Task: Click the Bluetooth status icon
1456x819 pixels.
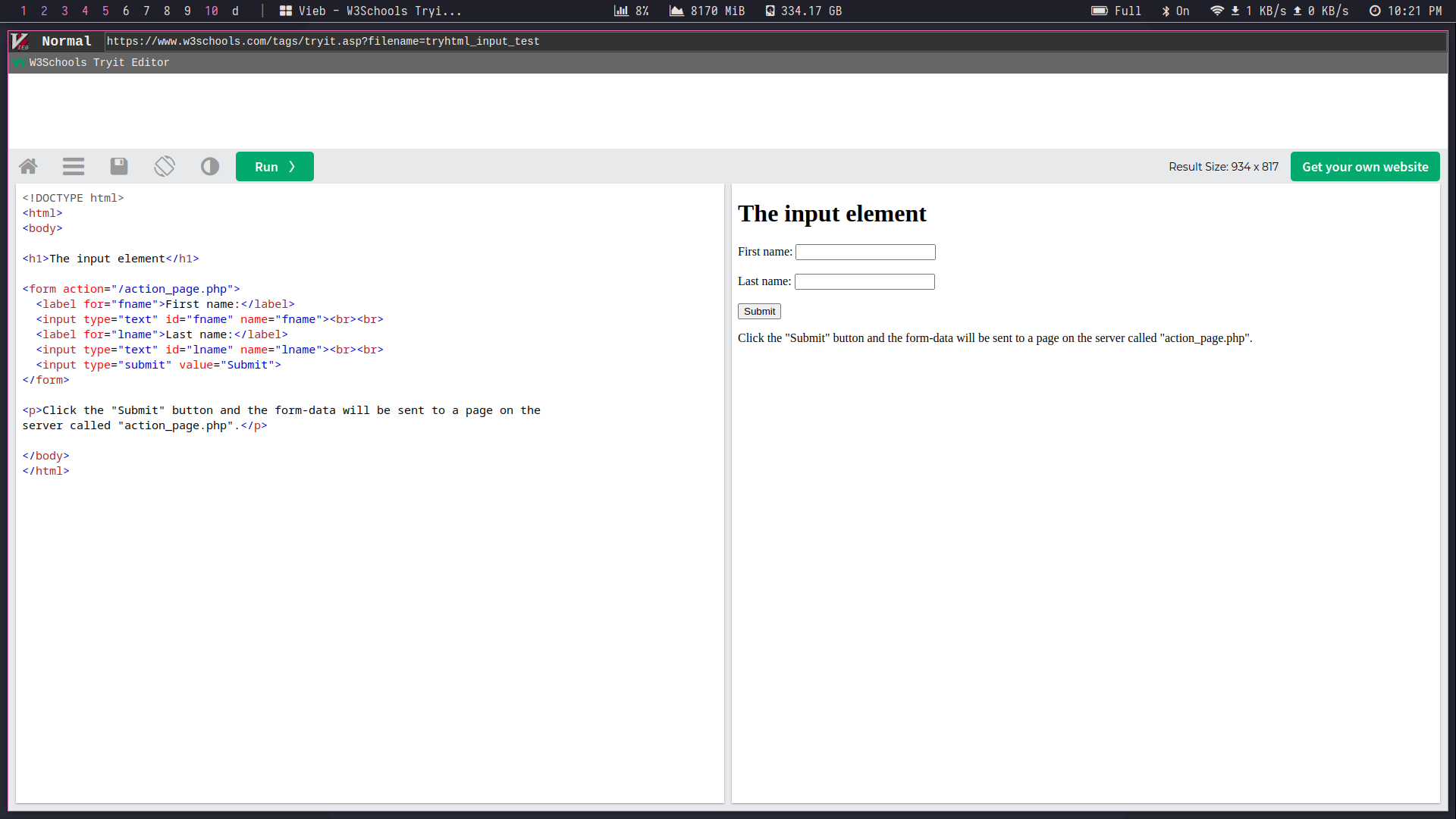Action: [x=1166, y=11]
